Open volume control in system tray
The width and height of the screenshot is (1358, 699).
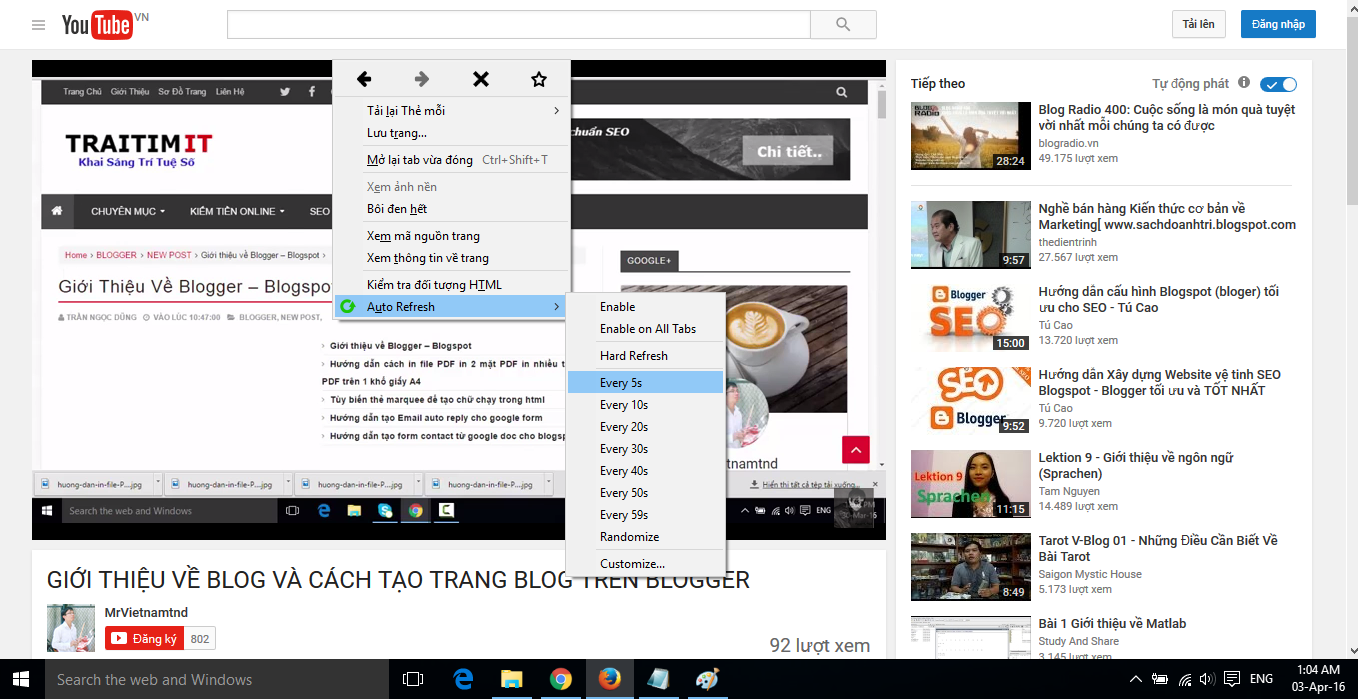[1209, 679]
